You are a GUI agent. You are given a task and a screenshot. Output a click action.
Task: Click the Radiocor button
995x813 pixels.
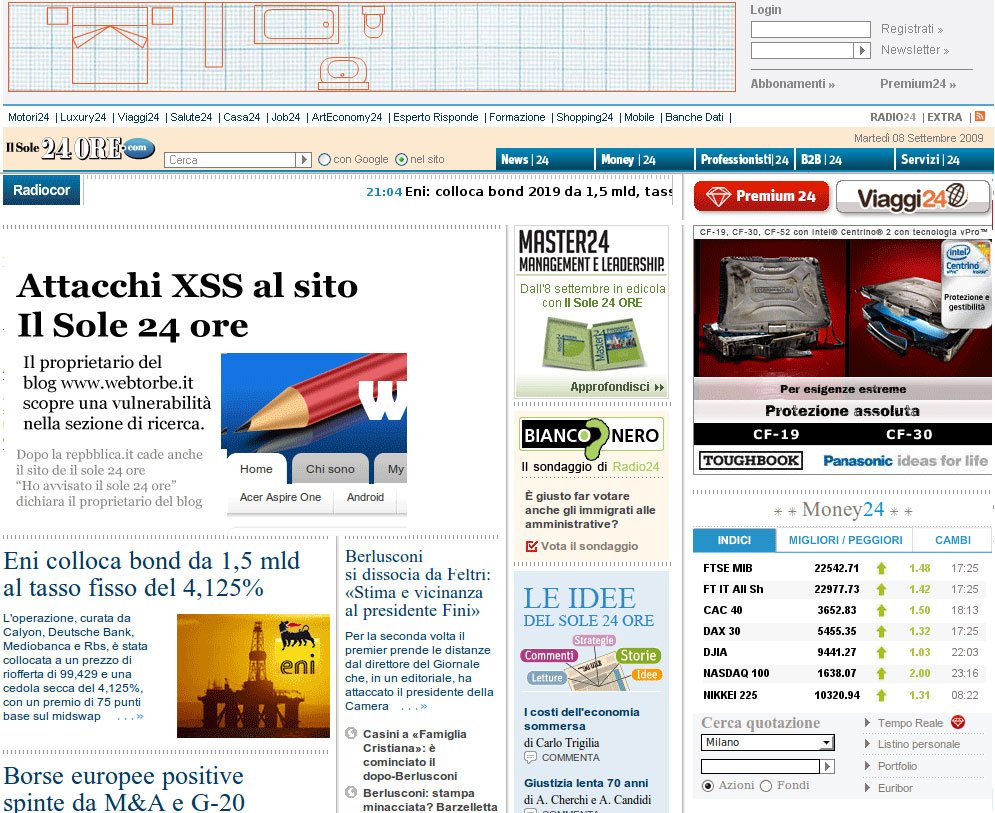point(41,190)
